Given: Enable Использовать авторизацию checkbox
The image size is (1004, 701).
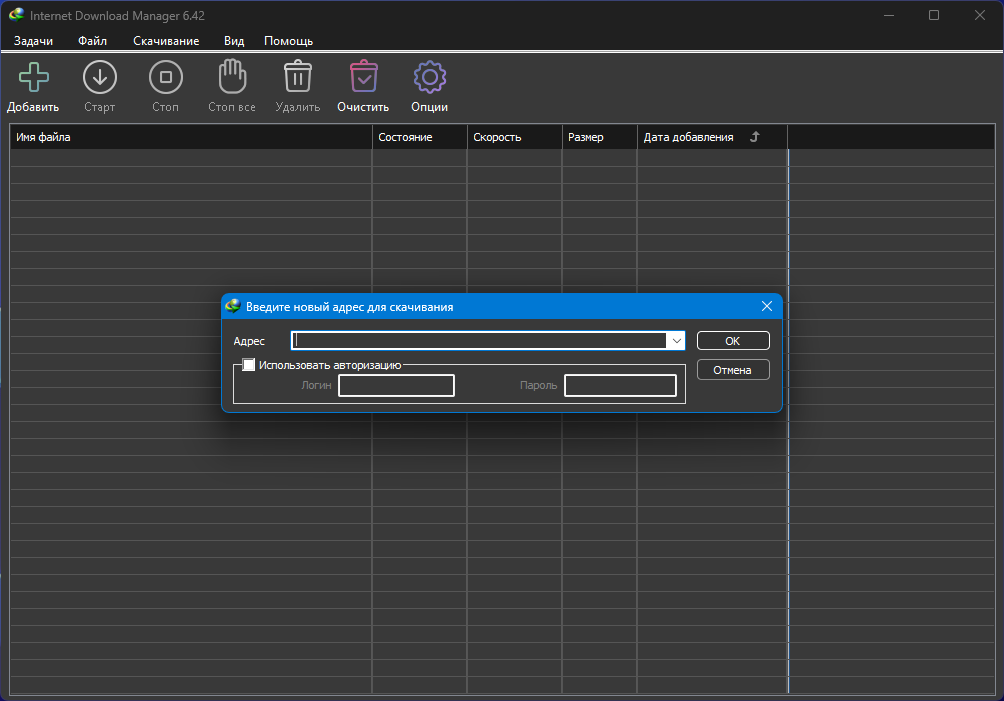Looking at the screenshot, I should pos(249,365).
